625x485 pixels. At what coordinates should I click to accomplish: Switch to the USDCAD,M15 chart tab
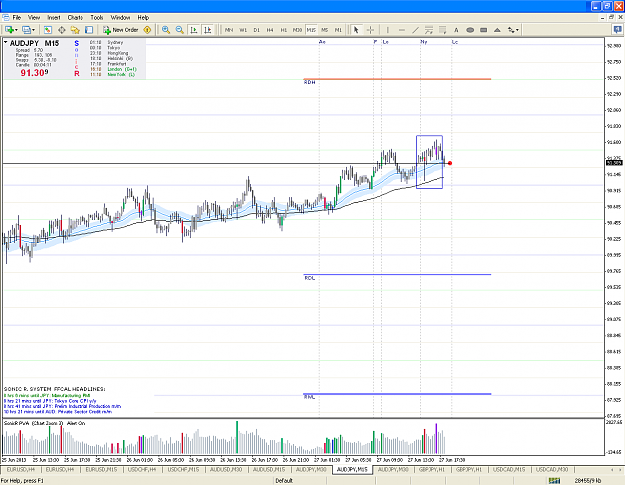(509, 469)
